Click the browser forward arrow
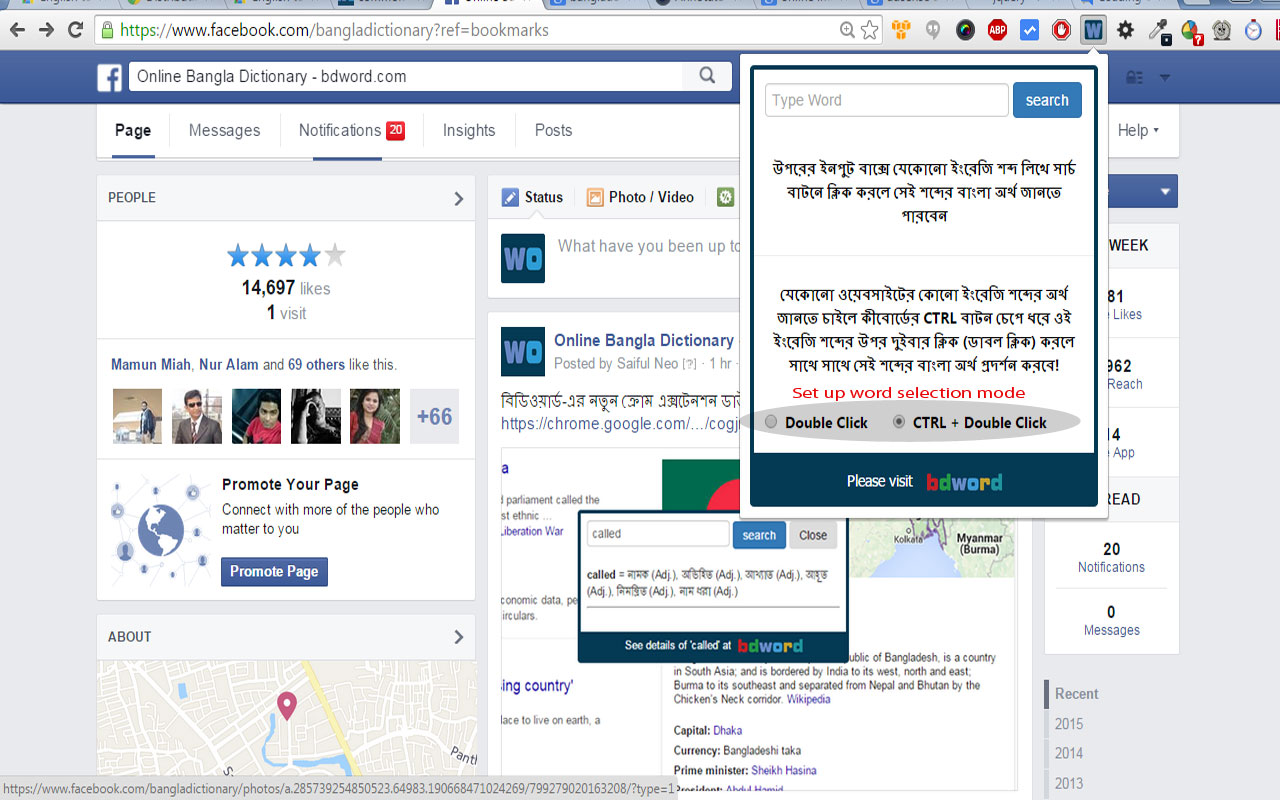Viewport: 1280px width, 800px height. [x=46, y=30]
